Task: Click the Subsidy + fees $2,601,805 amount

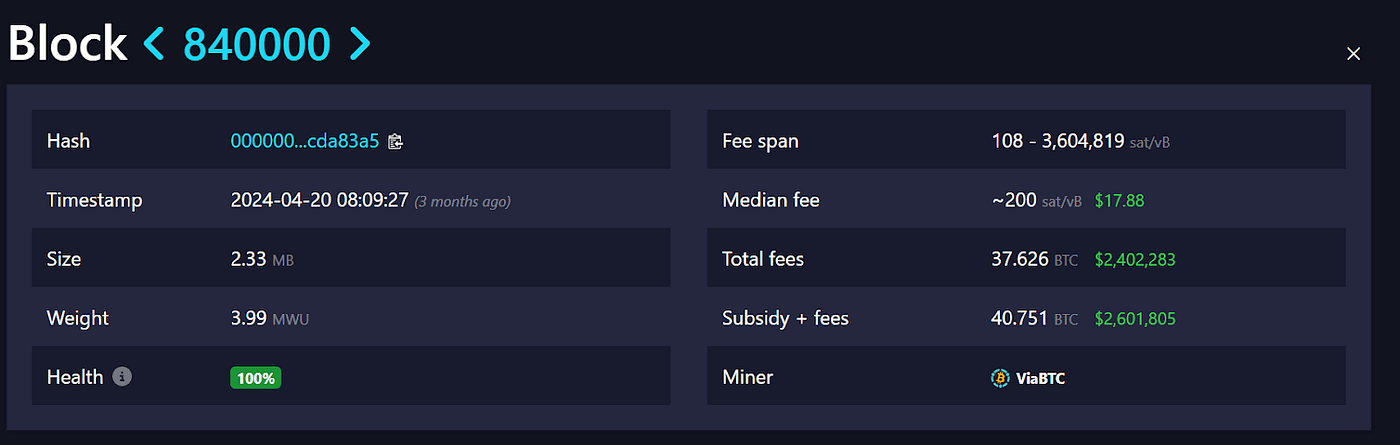Action: pyautogui.click(x=1135, y=319)
